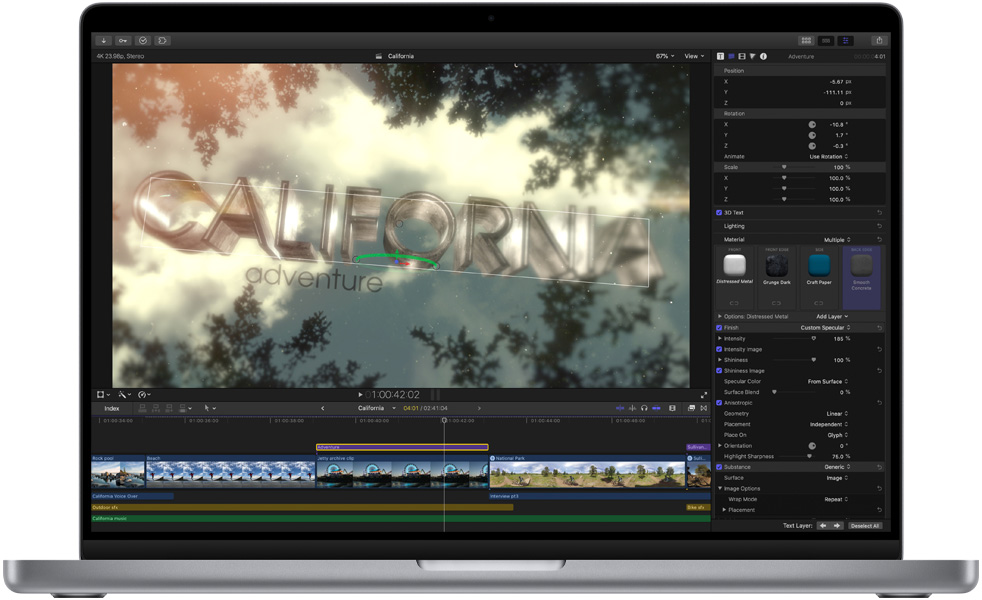The image size is (982, 600).
Task: Open the Info inspector icon
Action: (762, 56)
